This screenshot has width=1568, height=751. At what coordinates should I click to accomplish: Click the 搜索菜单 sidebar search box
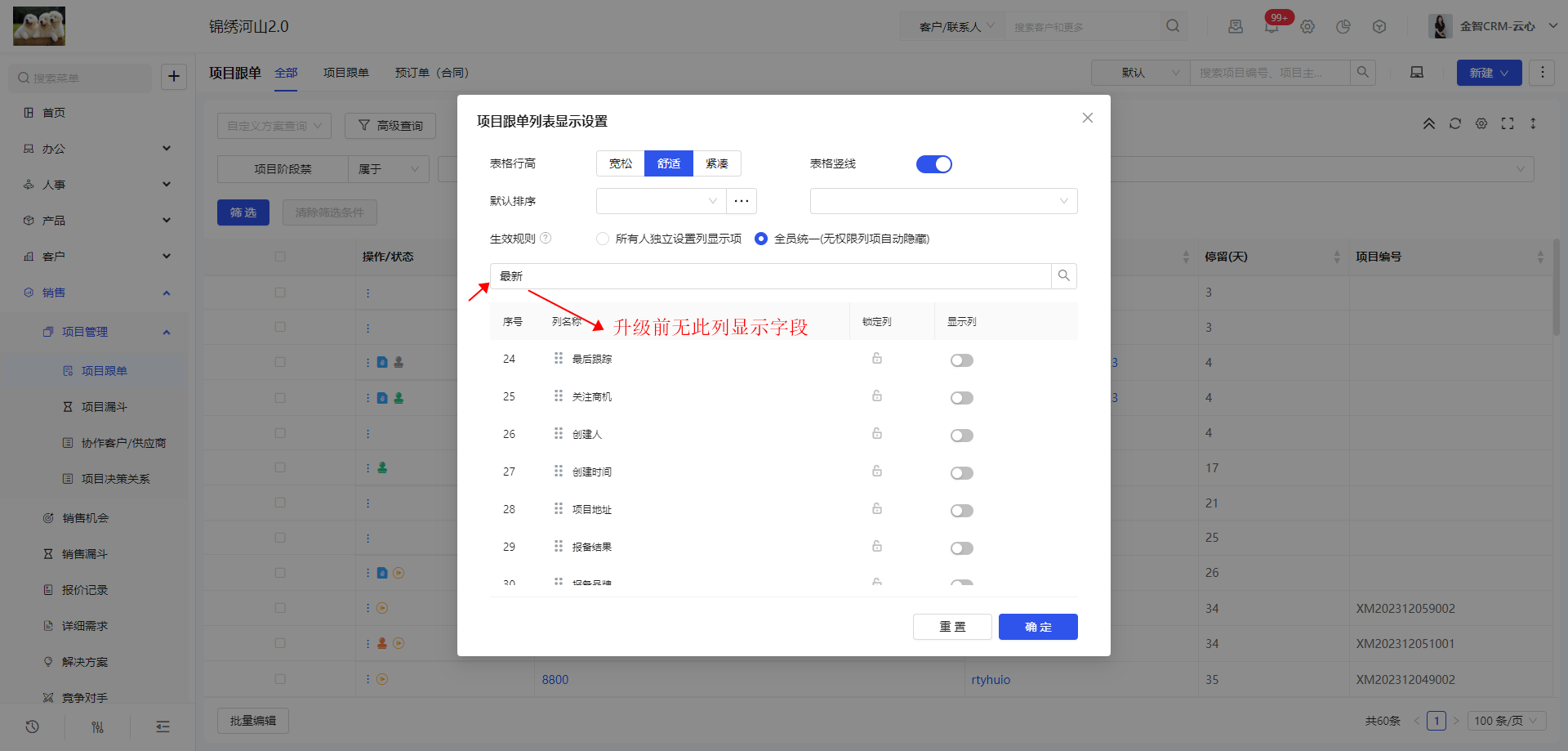[x=80, y=78]
